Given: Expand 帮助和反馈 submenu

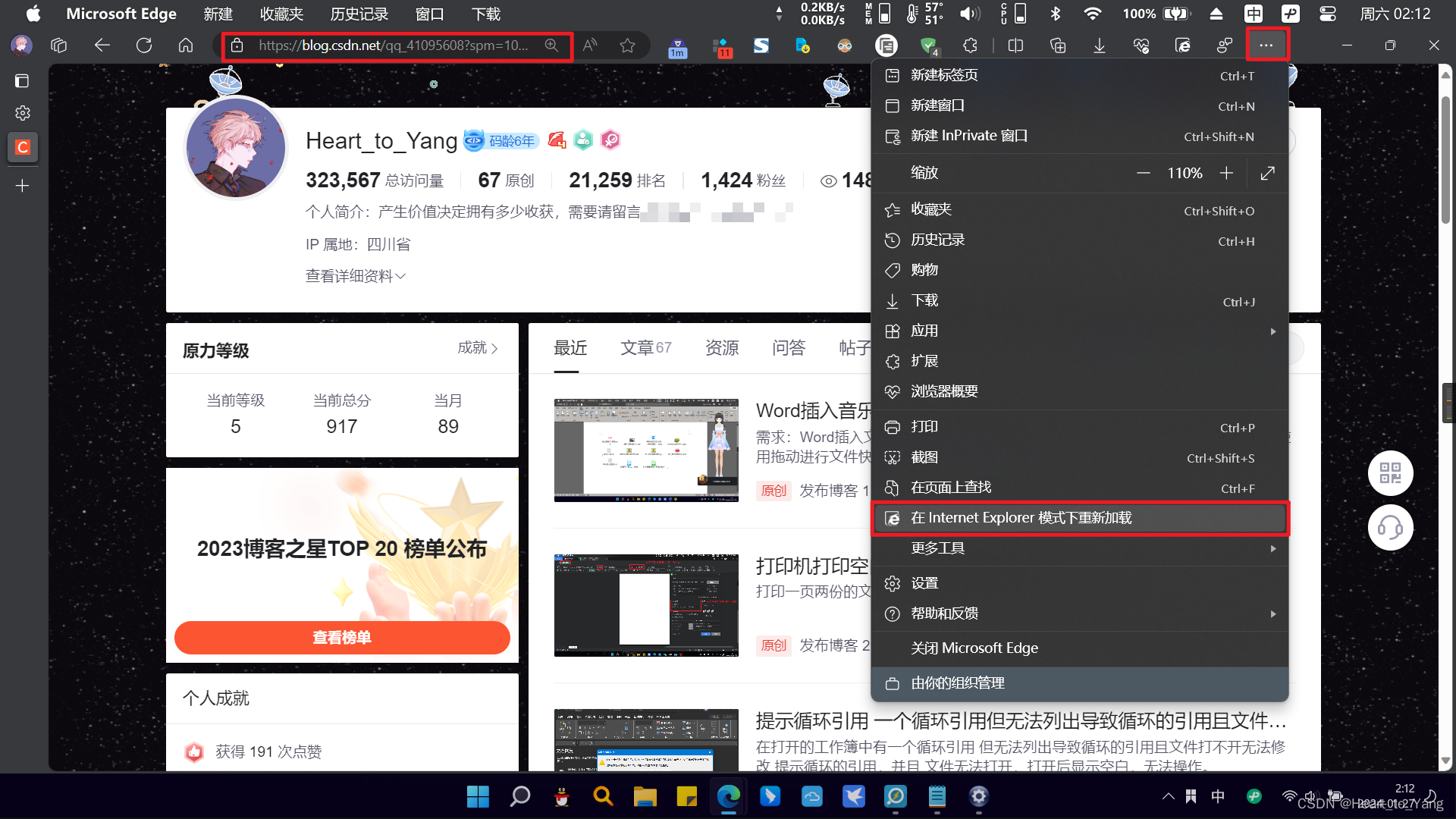Looking at the screenshot, I should (x=1080, y=613).
